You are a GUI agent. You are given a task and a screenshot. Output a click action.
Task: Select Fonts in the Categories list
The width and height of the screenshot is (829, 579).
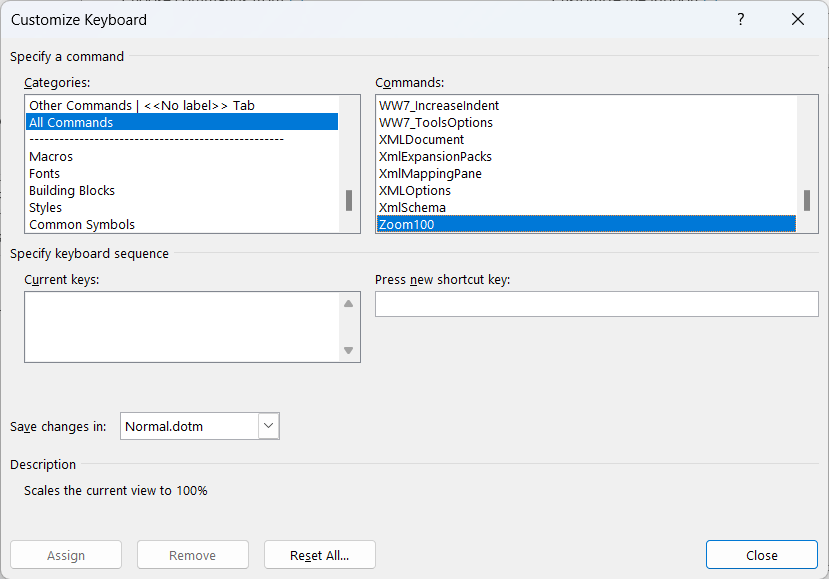pyautogui.click(x=44, y=173)
